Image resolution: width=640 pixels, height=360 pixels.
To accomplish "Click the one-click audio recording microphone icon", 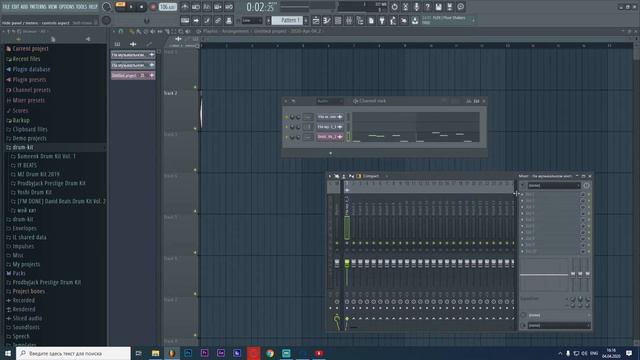I will (416, 7).
